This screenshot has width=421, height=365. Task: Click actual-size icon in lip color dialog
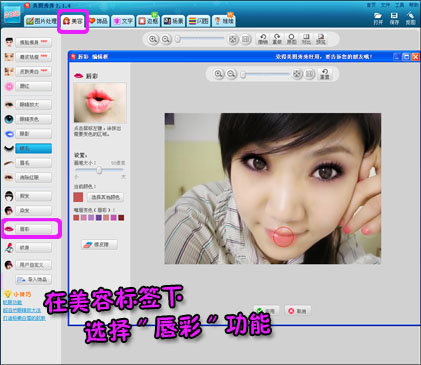pos(310,74)
